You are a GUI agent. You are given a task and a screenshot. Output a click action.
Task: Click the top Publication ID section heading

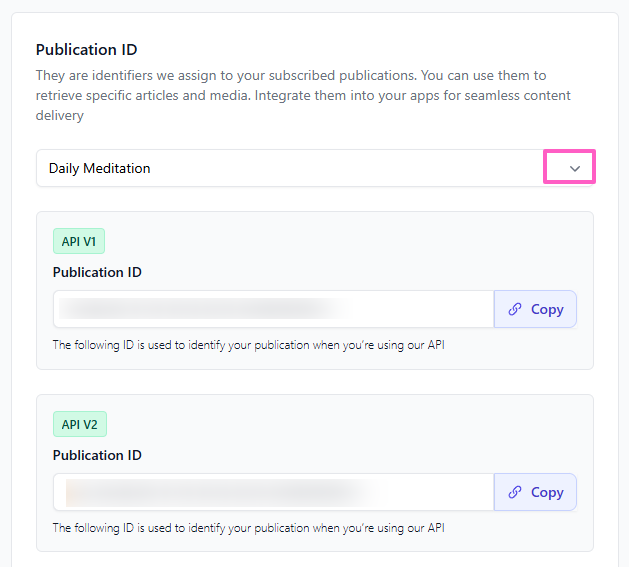(87, 50)
